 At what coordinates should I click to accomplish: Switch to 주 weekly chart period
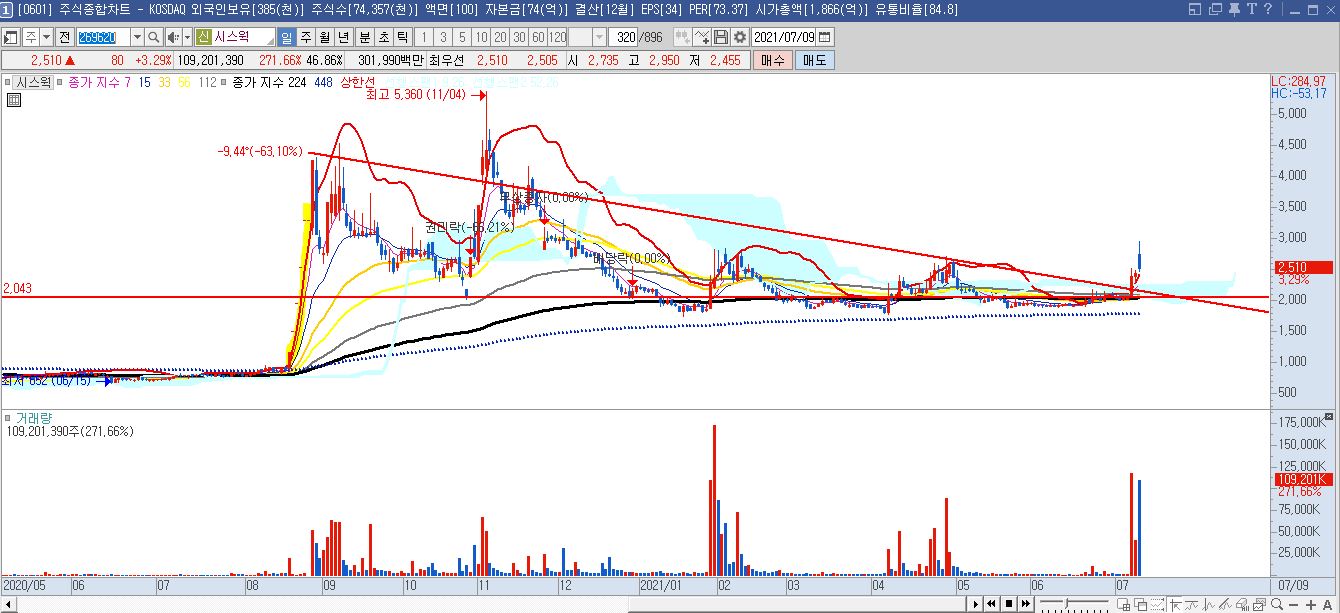click(x=306, y=37)
